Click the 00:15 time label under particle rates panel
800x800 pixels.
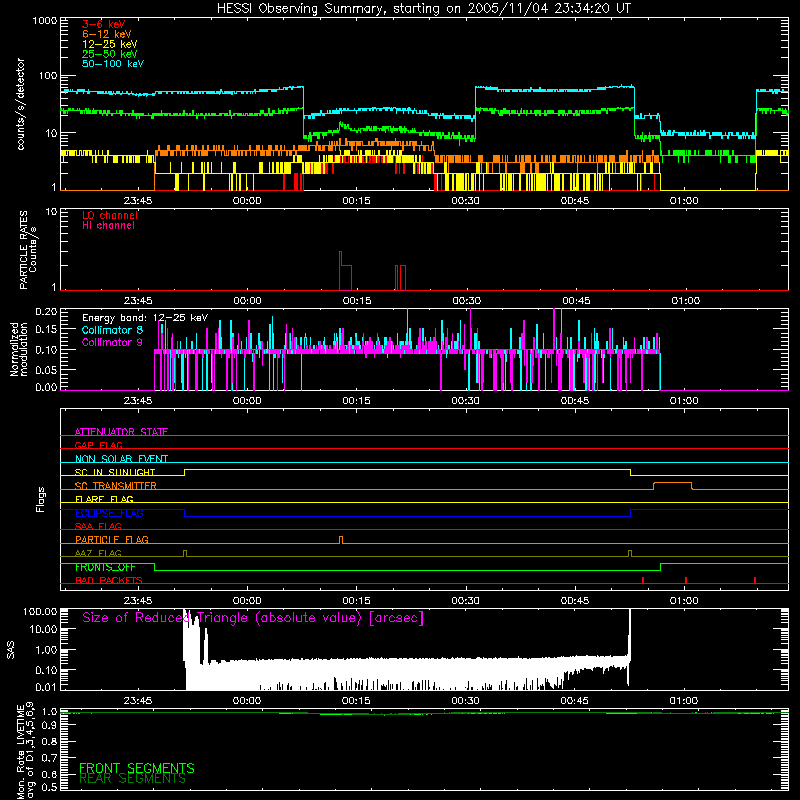point(357,301)
